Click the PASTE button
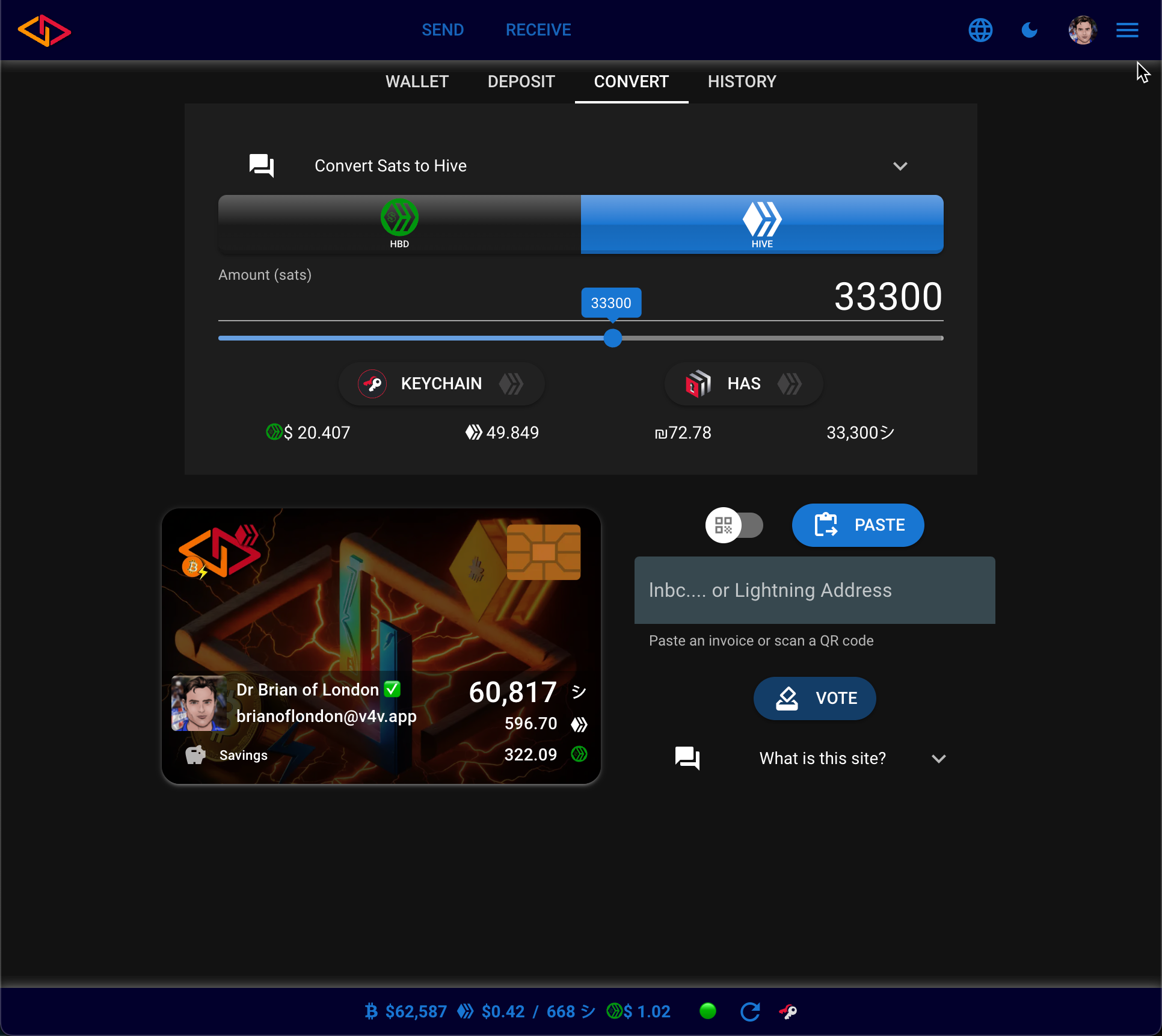 858,525
